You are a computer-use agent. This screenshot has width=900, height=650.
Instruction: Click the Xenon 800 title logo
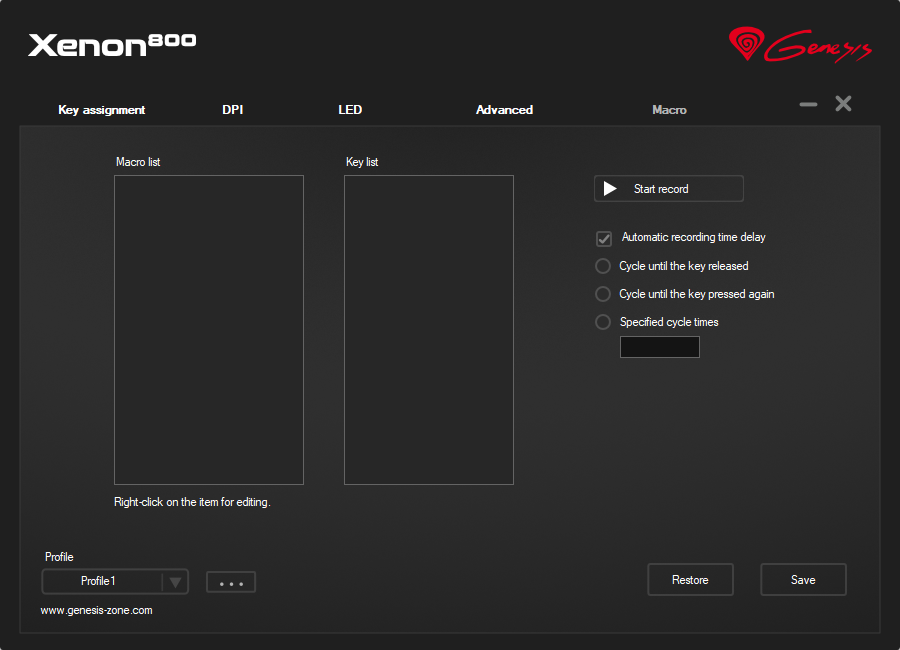pyautogui.click(x=112, y=45)
